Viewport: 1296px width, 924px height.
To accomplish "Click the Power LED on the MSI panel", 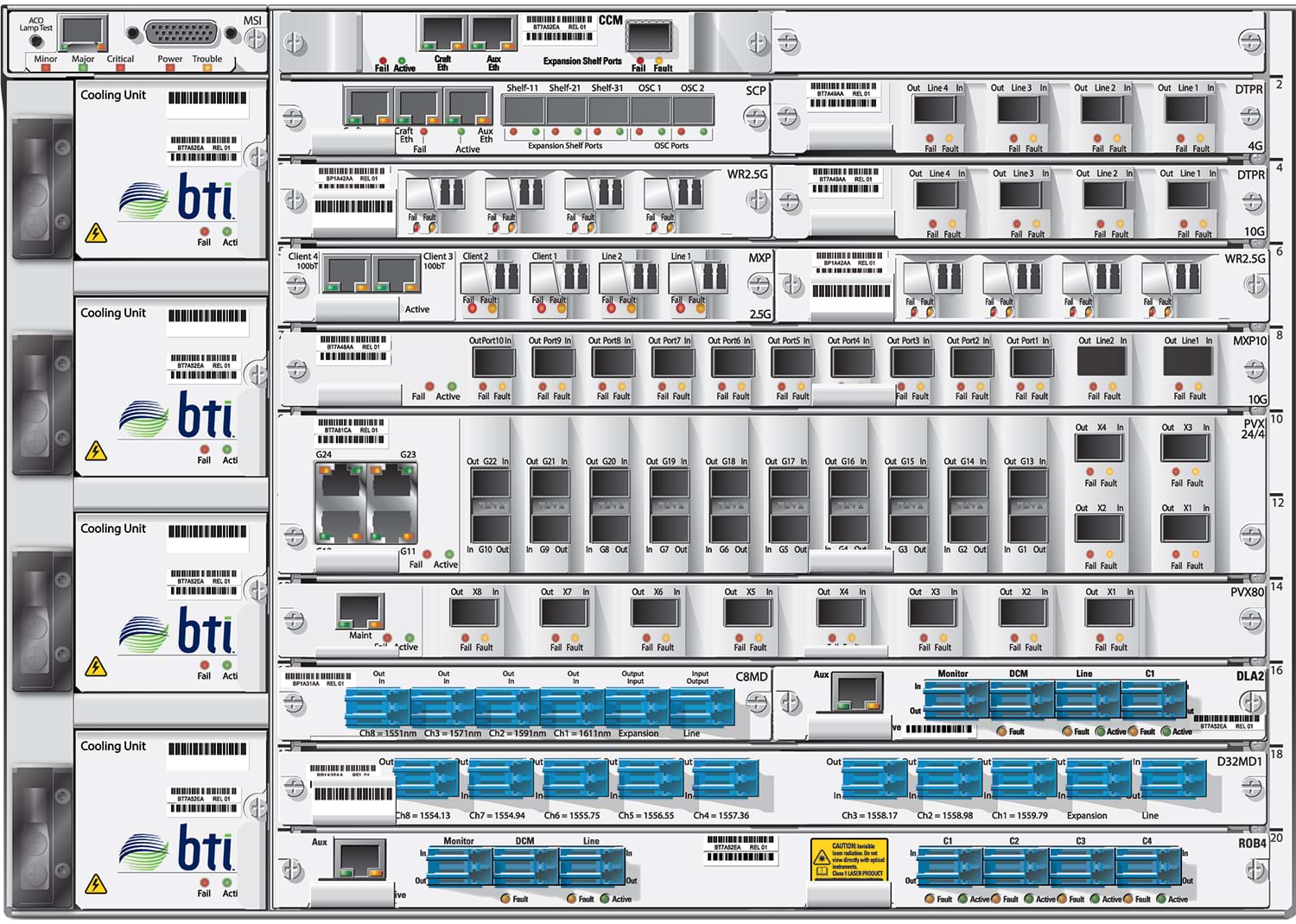I will click(169, 68).
